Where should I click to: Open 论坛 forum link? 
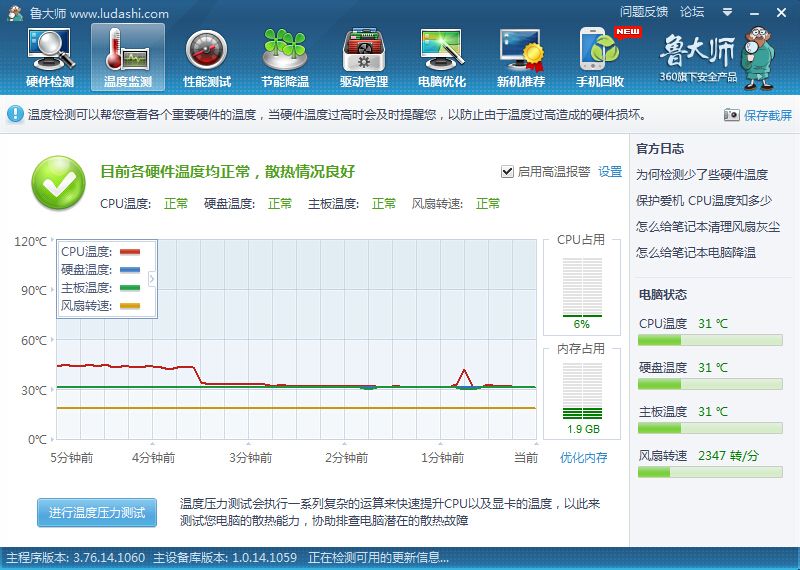tap(692, 12)
